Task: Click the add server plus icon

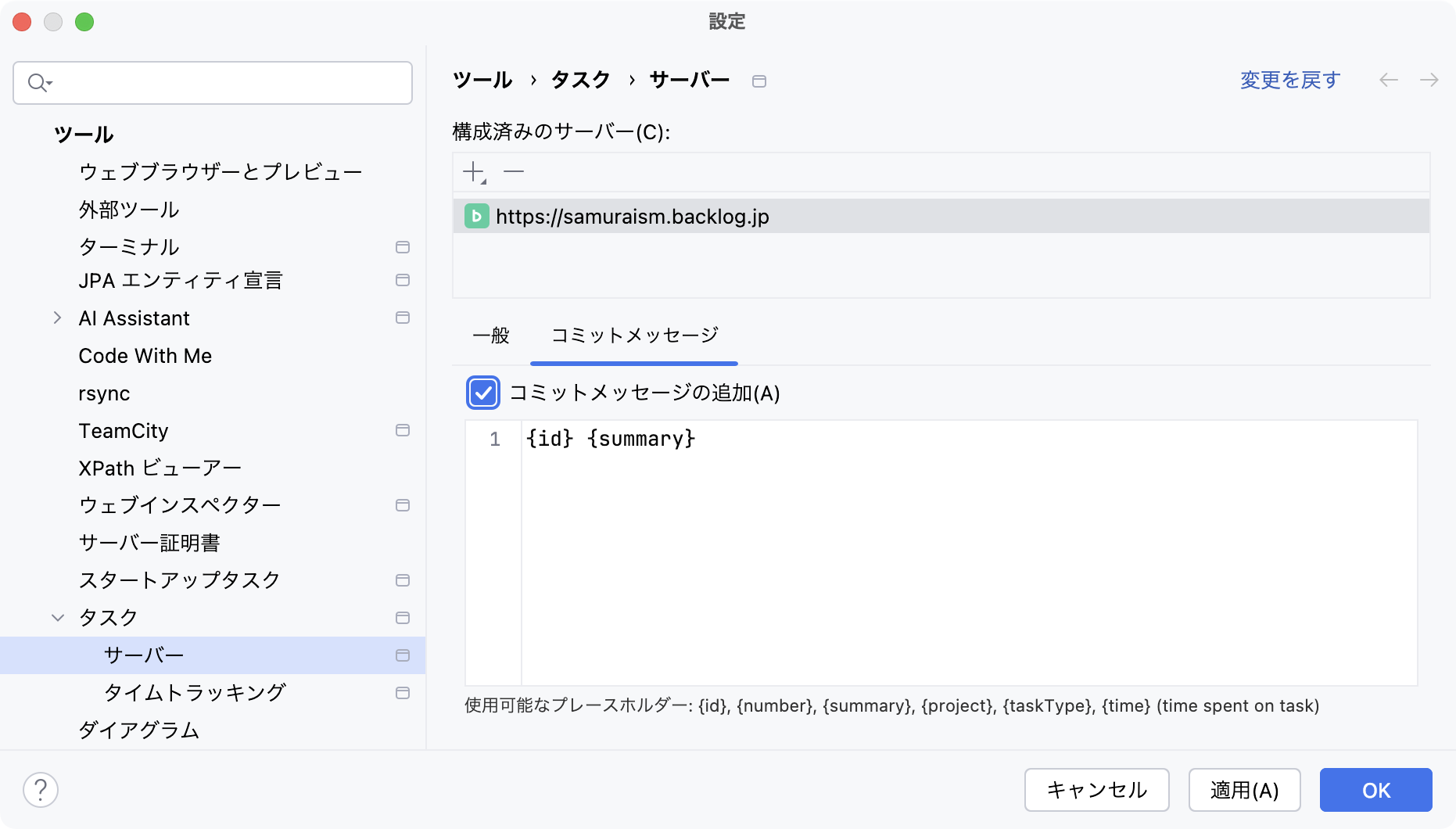Action: click(x=475, y=172)
